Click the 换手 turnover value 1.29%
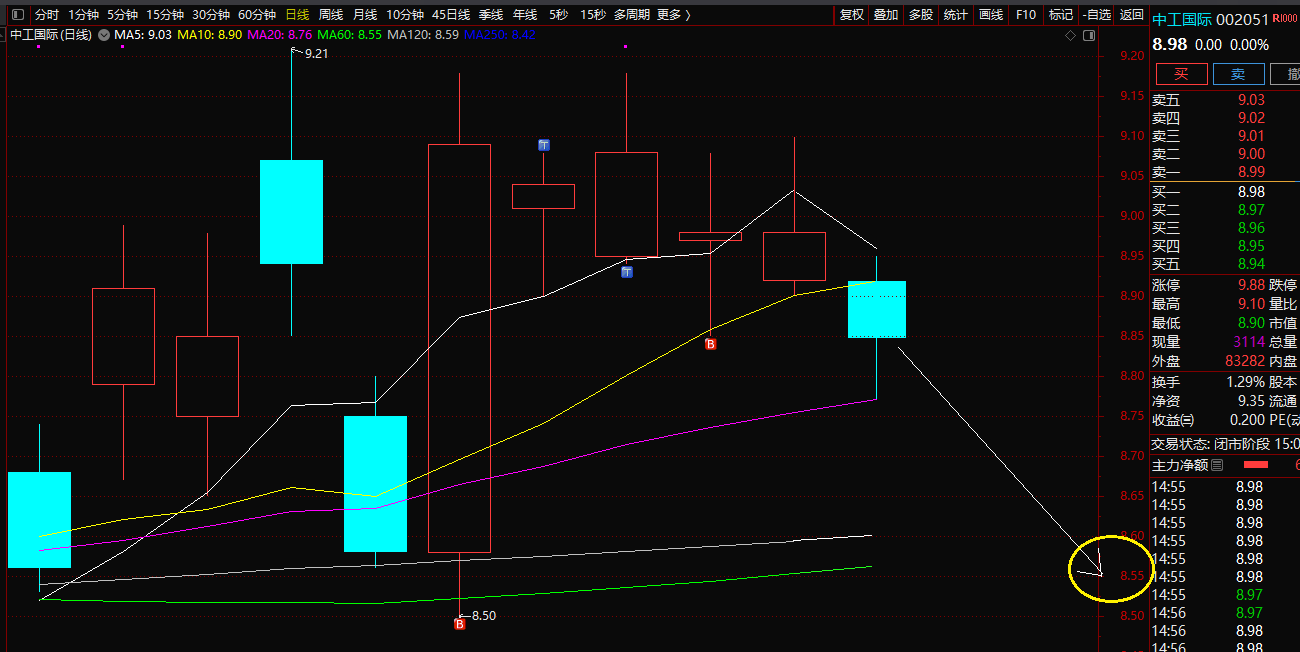 (1246, 382)
